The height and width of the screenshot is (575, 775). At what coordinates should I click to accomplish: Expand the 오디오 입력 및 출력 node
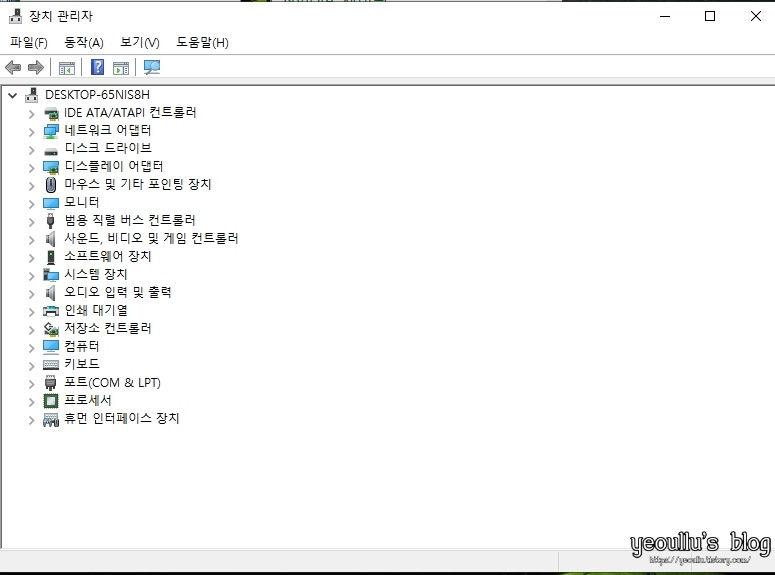[x=32, y=294]
